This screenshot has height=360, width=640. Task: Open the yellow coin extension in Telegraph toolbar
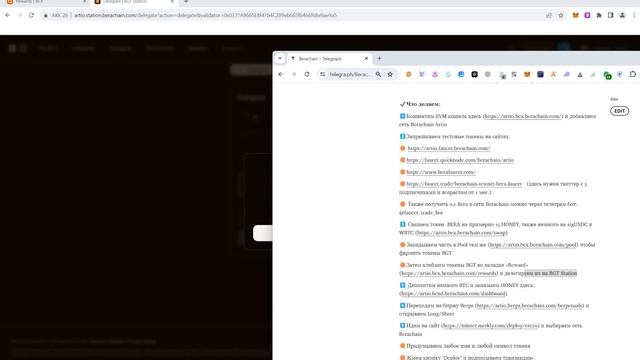409,74
